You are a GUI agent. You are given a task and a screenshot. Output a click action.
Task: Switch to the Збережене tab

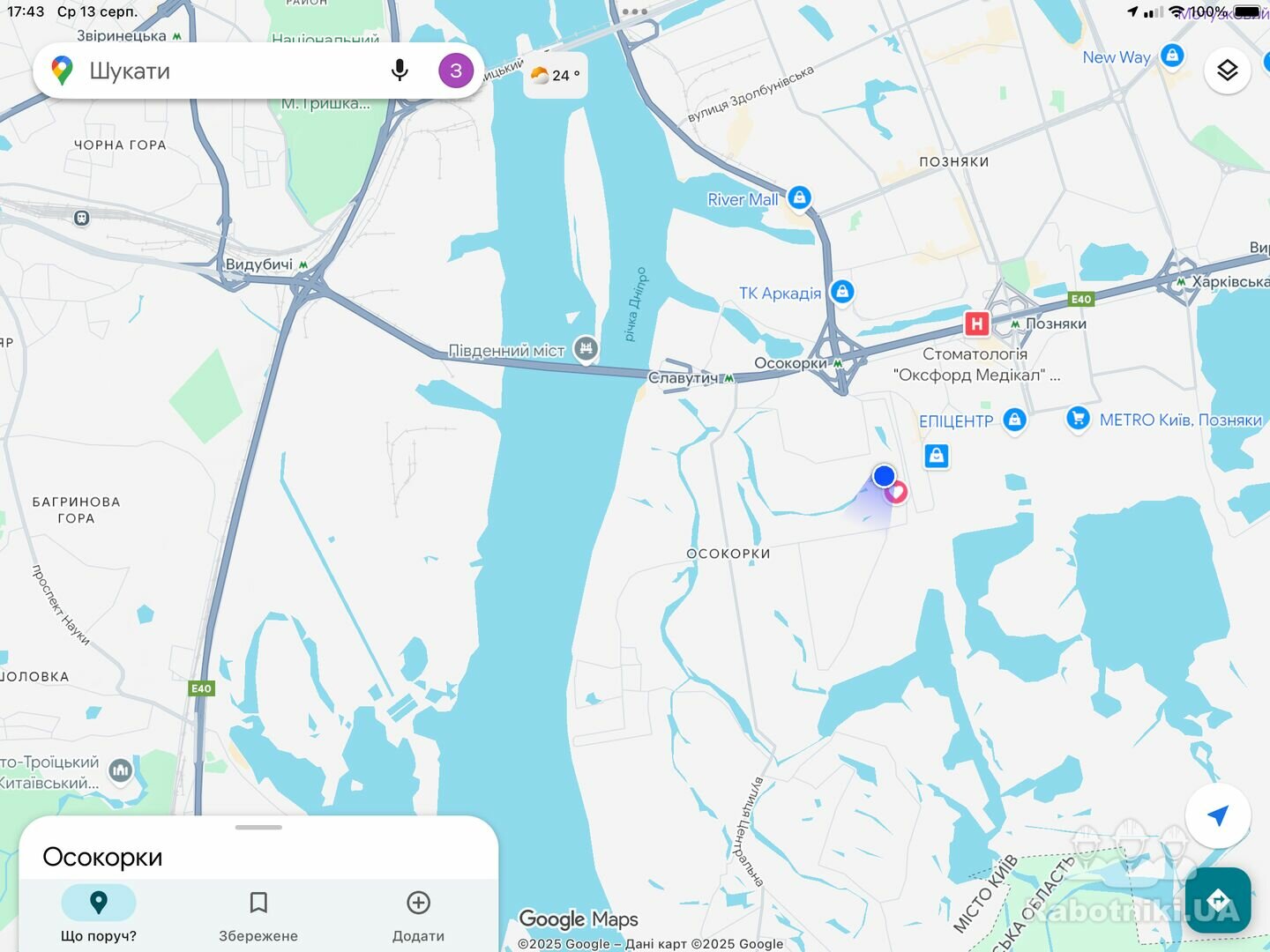pos(258,915)
